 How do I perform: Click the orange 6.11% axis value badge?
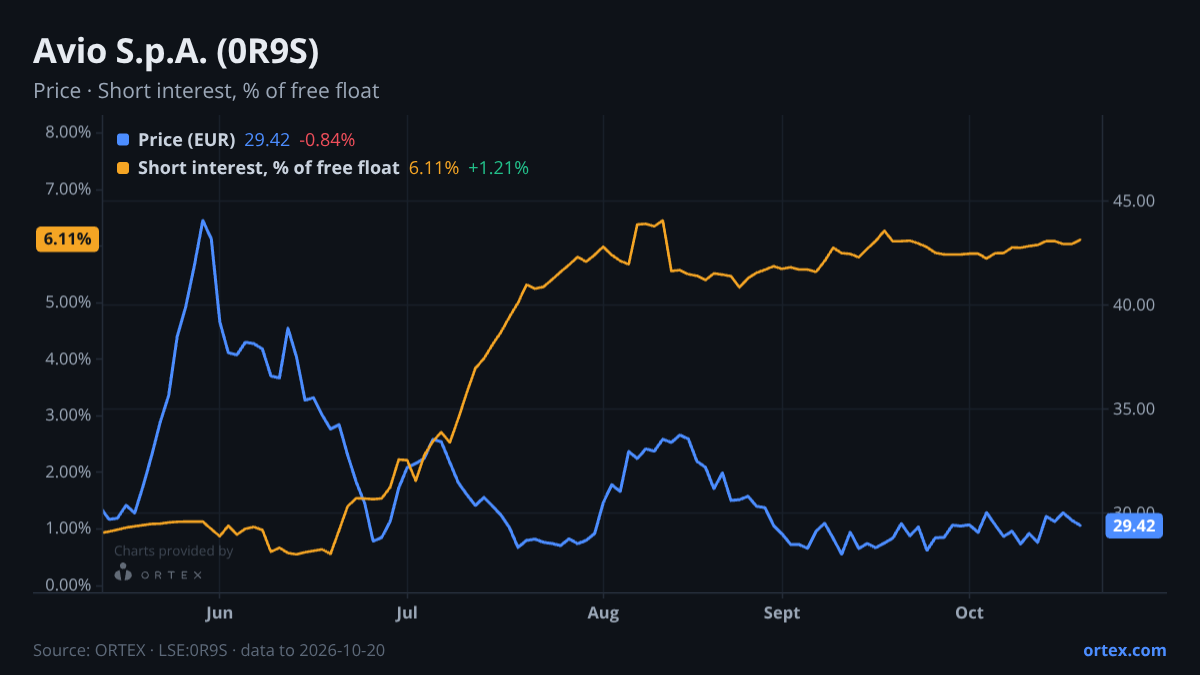tap(68, 239)
